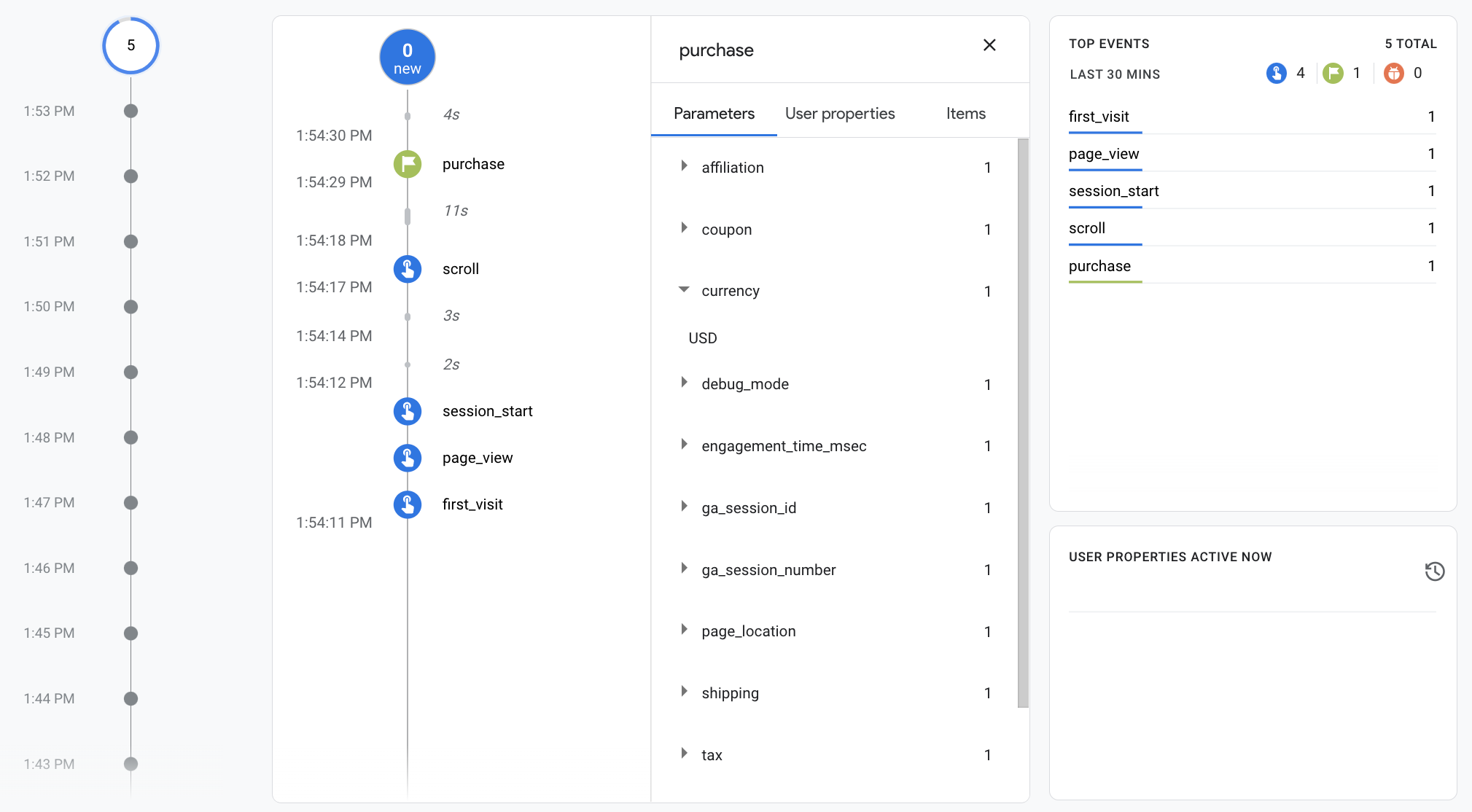Switch to the User properties tab
1472x812 pixels.
pyautogui.click(x=840, y=113)
